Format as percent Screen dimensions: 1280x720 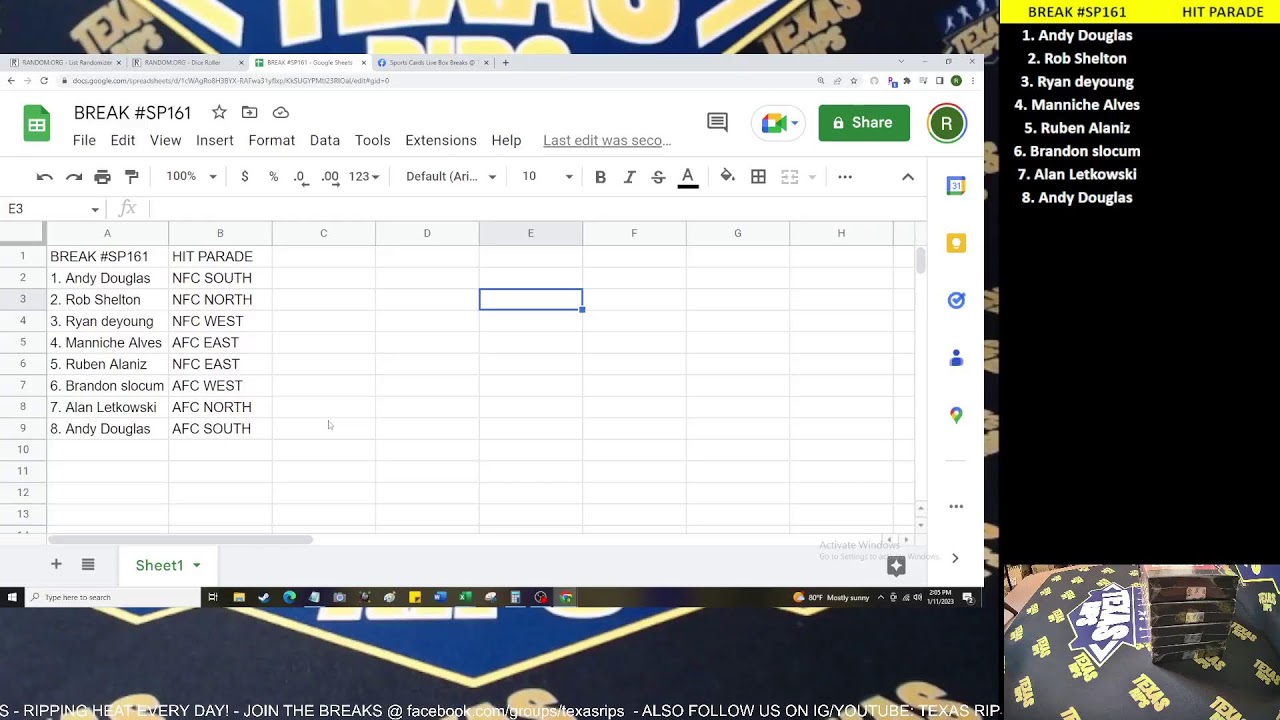273,177
